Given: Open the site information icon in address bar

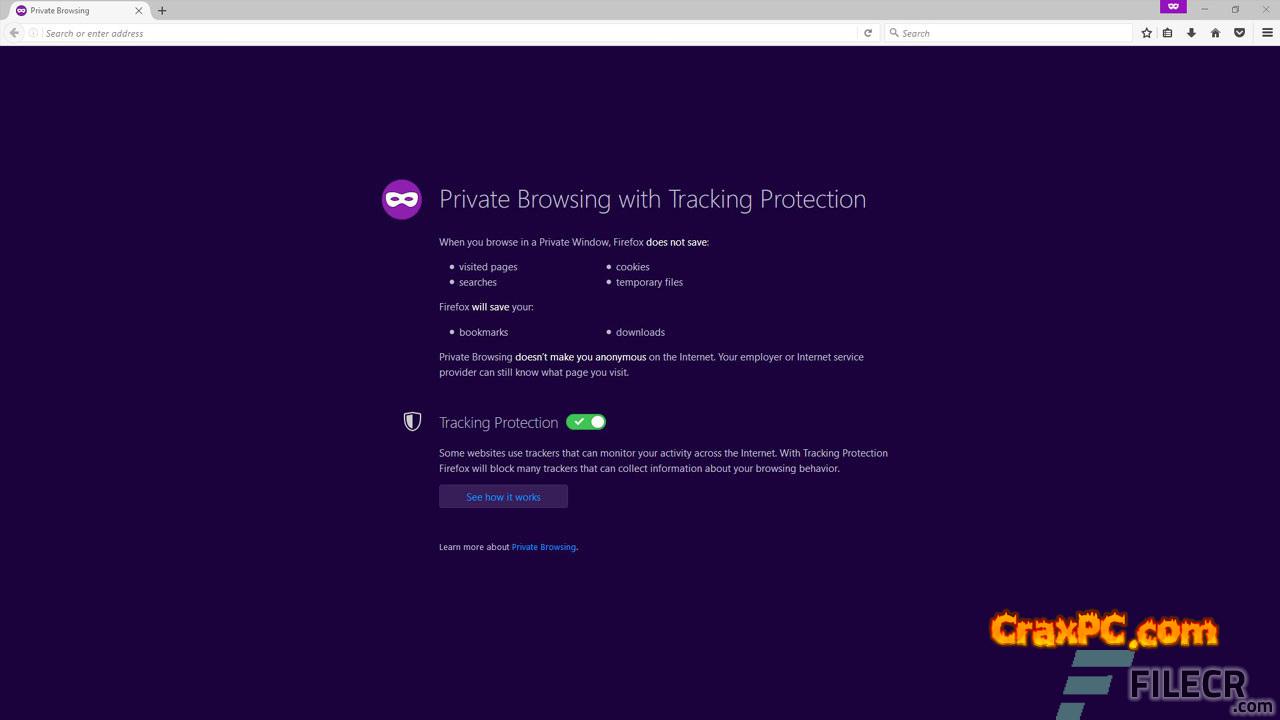Looking at the screenshot, I should (x=34, y=33).
